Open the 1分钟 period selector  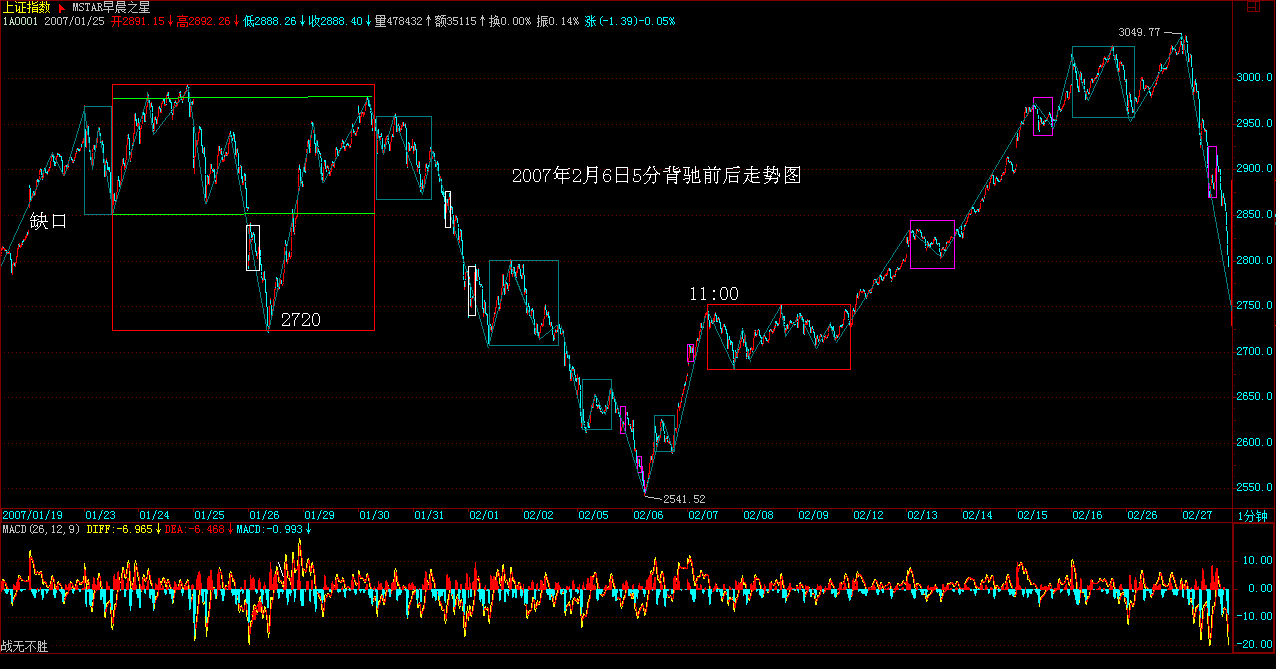[1253, 515]
